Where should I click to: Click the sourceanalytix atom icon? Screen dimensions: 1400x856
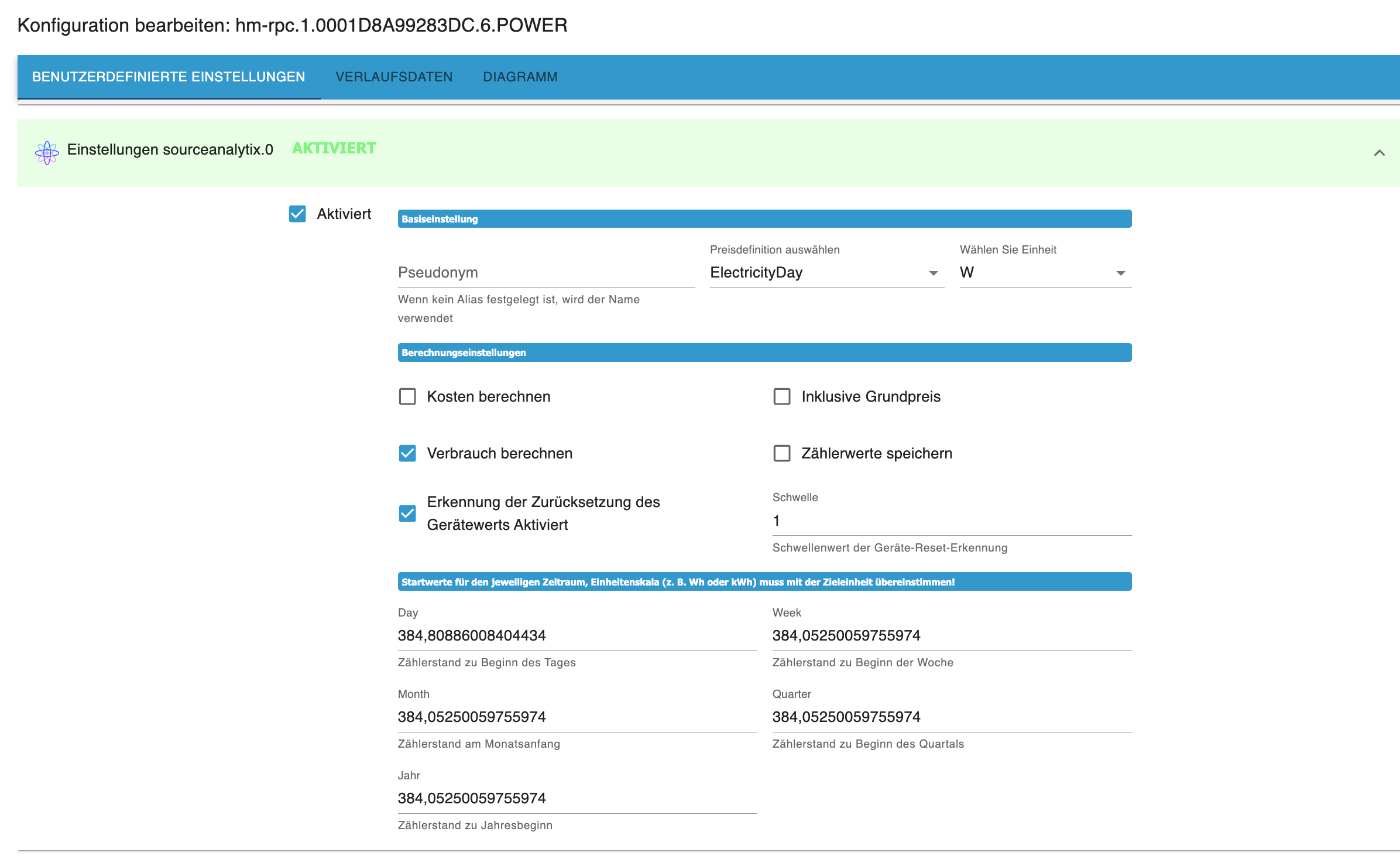(47, 153)
